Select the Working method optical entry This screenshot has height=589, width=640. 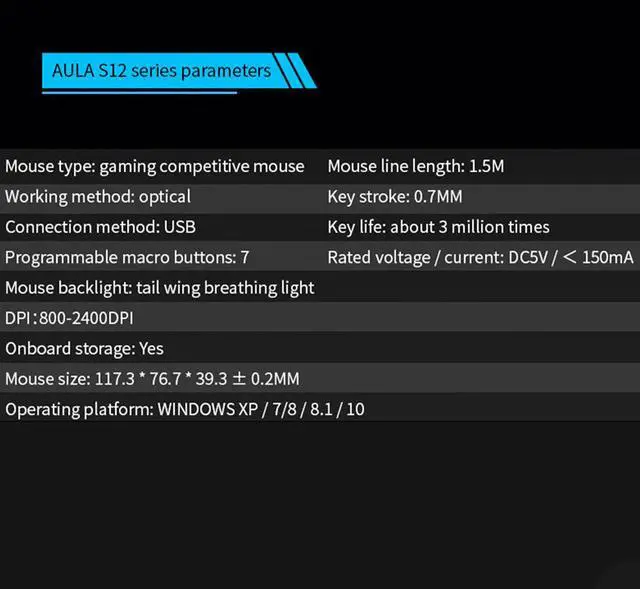[98, 196]
